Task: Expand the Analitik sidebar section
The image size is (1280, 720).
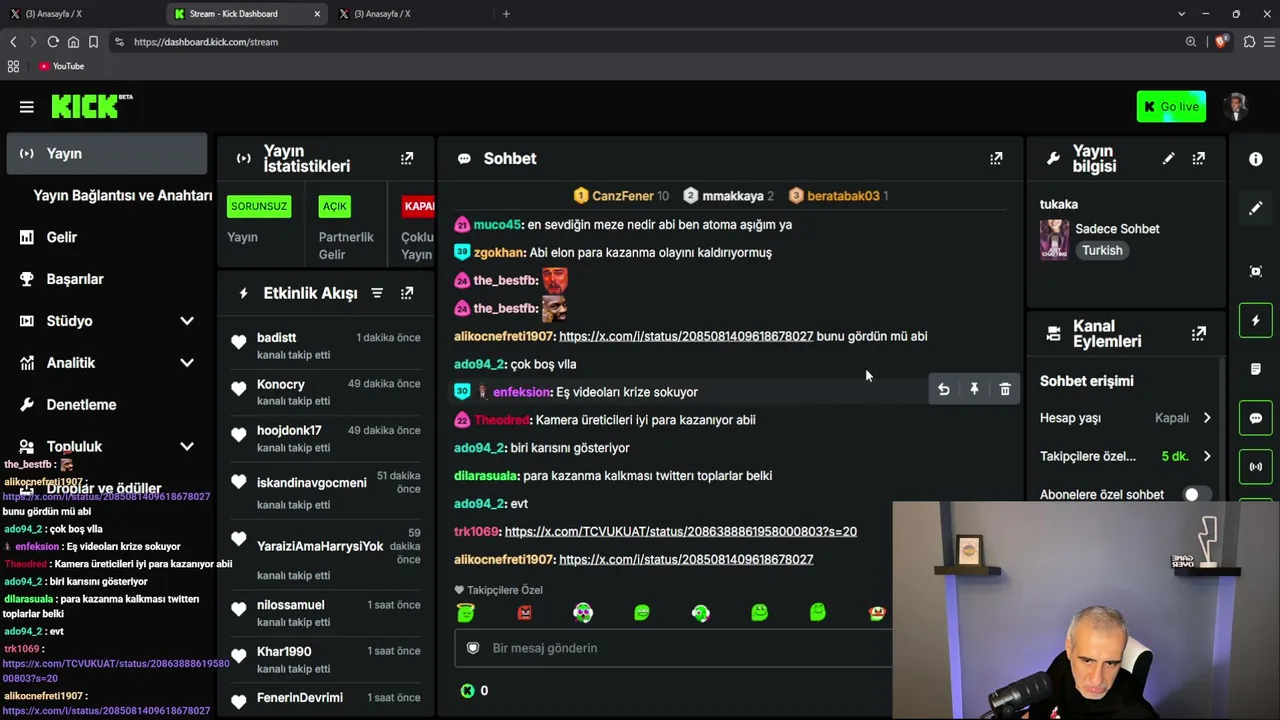Action: [187, 363]
